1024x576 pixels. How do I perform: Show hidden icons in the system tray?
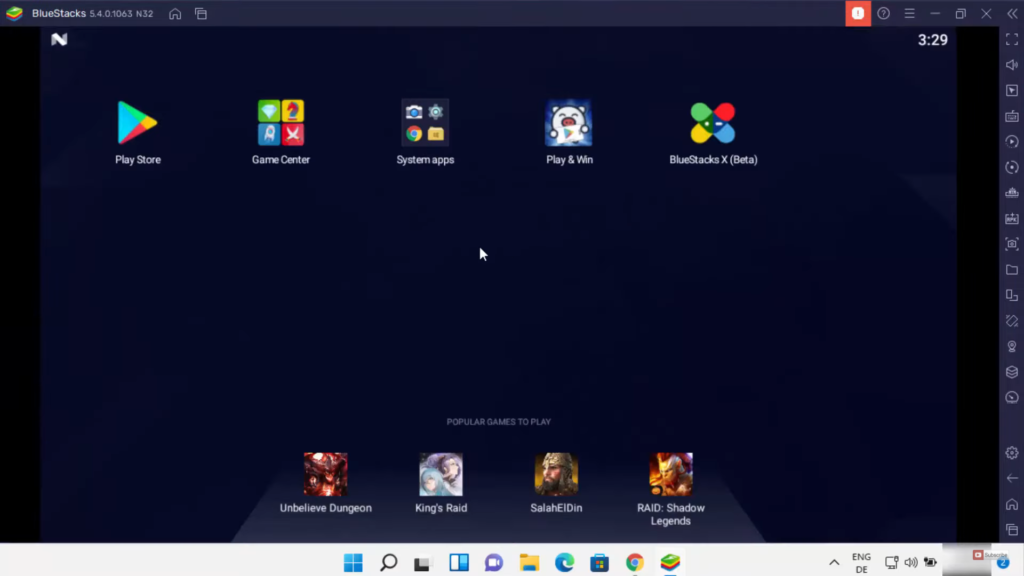(834, 562)
